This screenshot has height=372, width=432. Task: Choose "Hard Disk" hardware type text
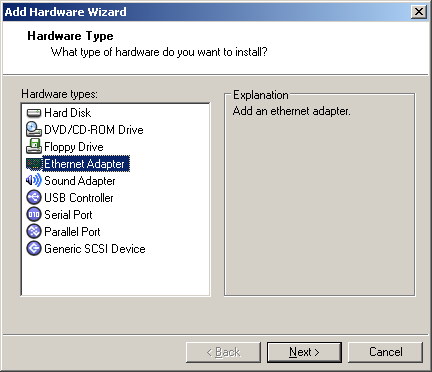tap(67, 113)
